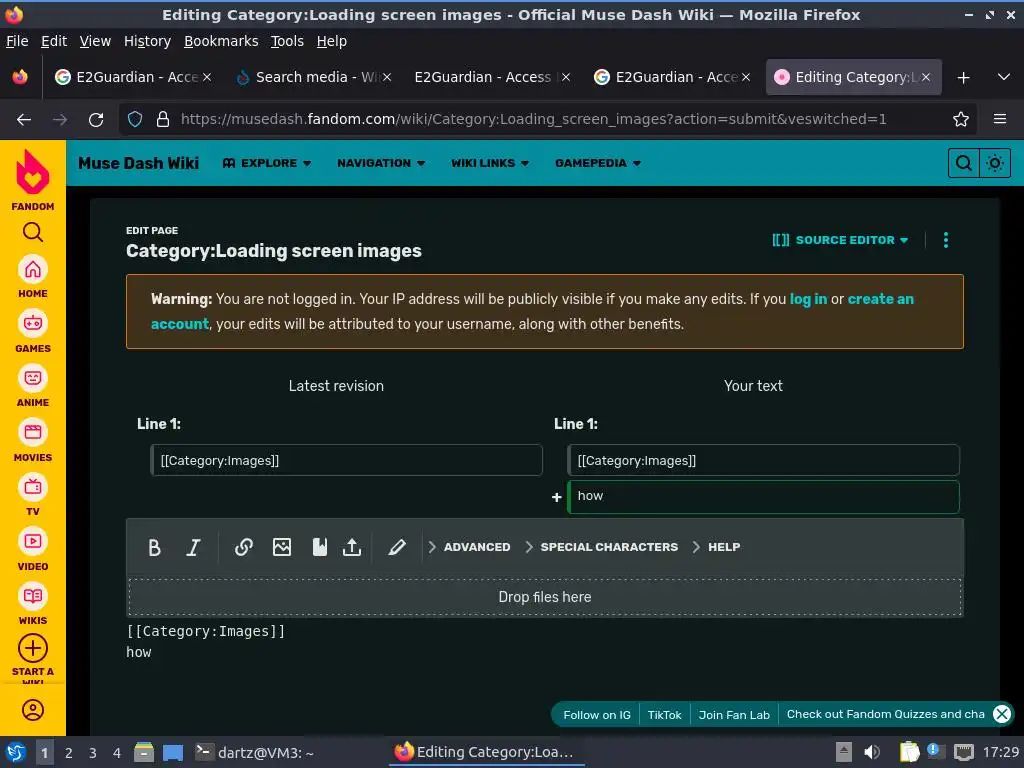
Task: Open Muse Dash Wiki title link
Action: coord(138,163)
